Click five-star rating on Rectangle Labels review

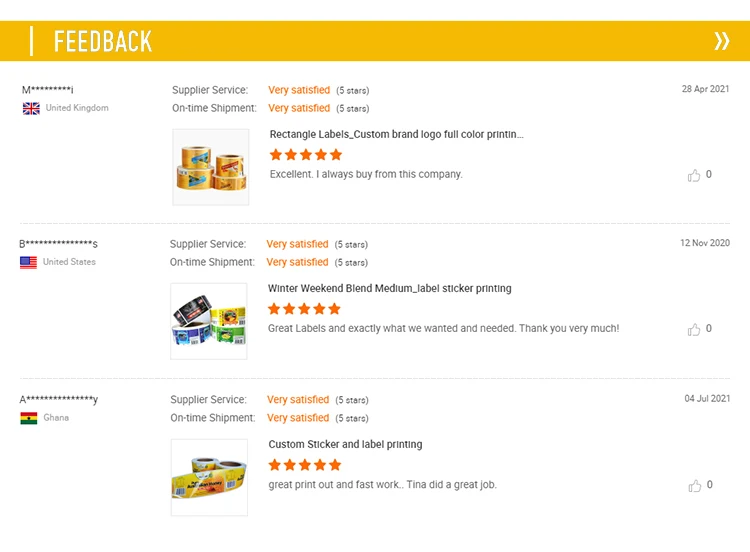click(x=306, y=155)
